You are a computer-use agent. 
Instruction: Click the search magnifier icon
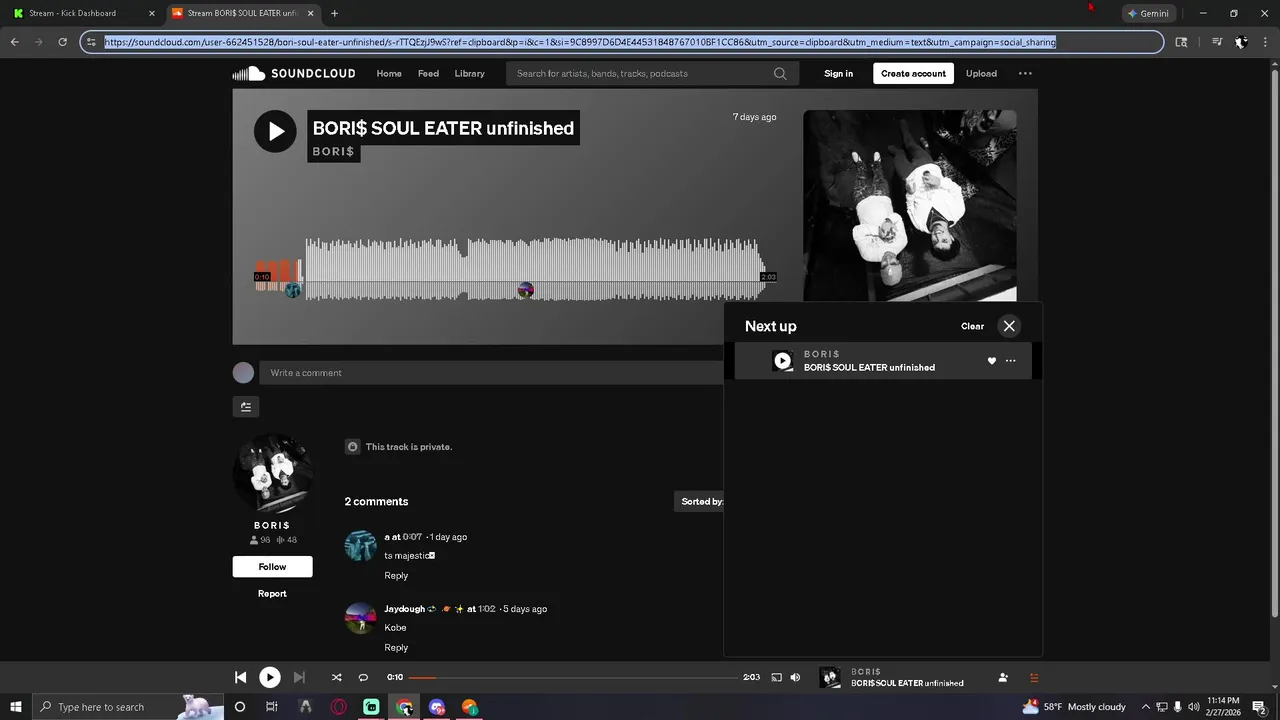[x=780, y=73]
